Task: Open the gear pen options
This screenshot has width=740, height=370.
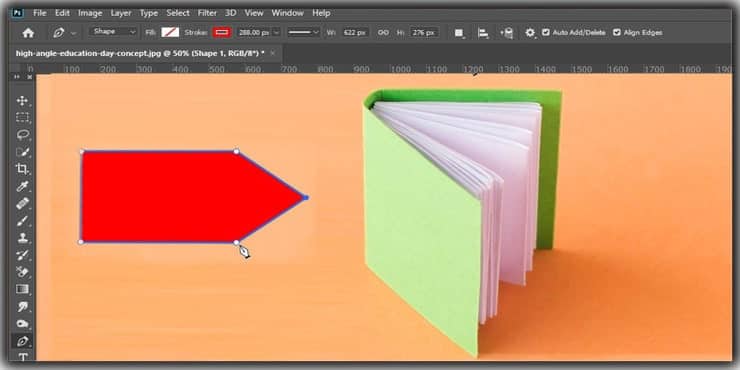Action: click(530, 33)
